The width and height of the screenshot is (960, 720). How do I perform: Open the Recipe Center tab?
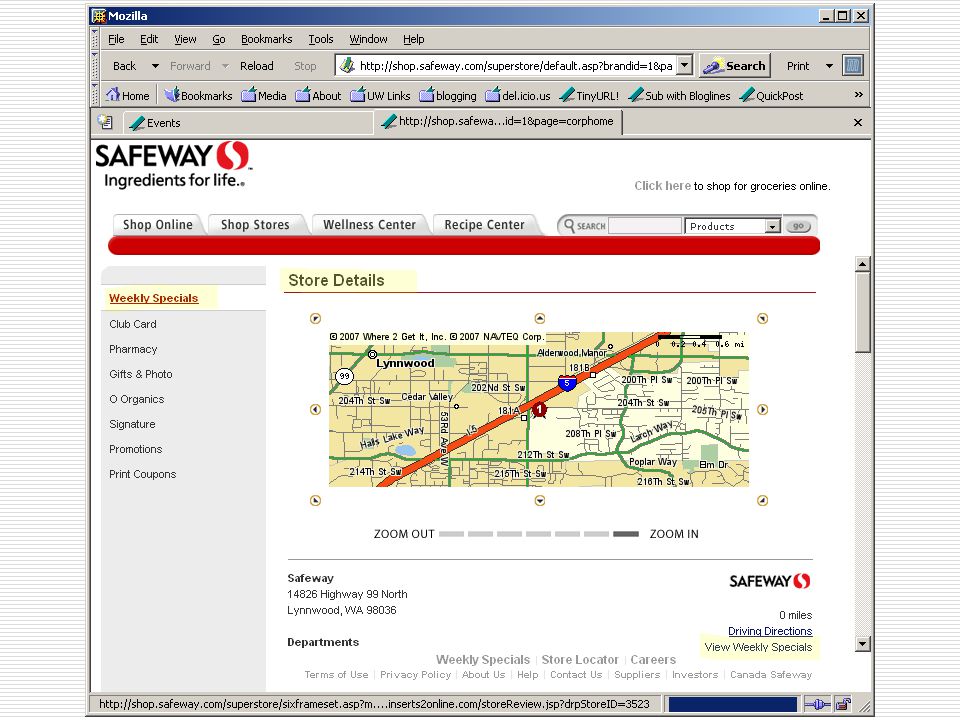pos(484,225)
